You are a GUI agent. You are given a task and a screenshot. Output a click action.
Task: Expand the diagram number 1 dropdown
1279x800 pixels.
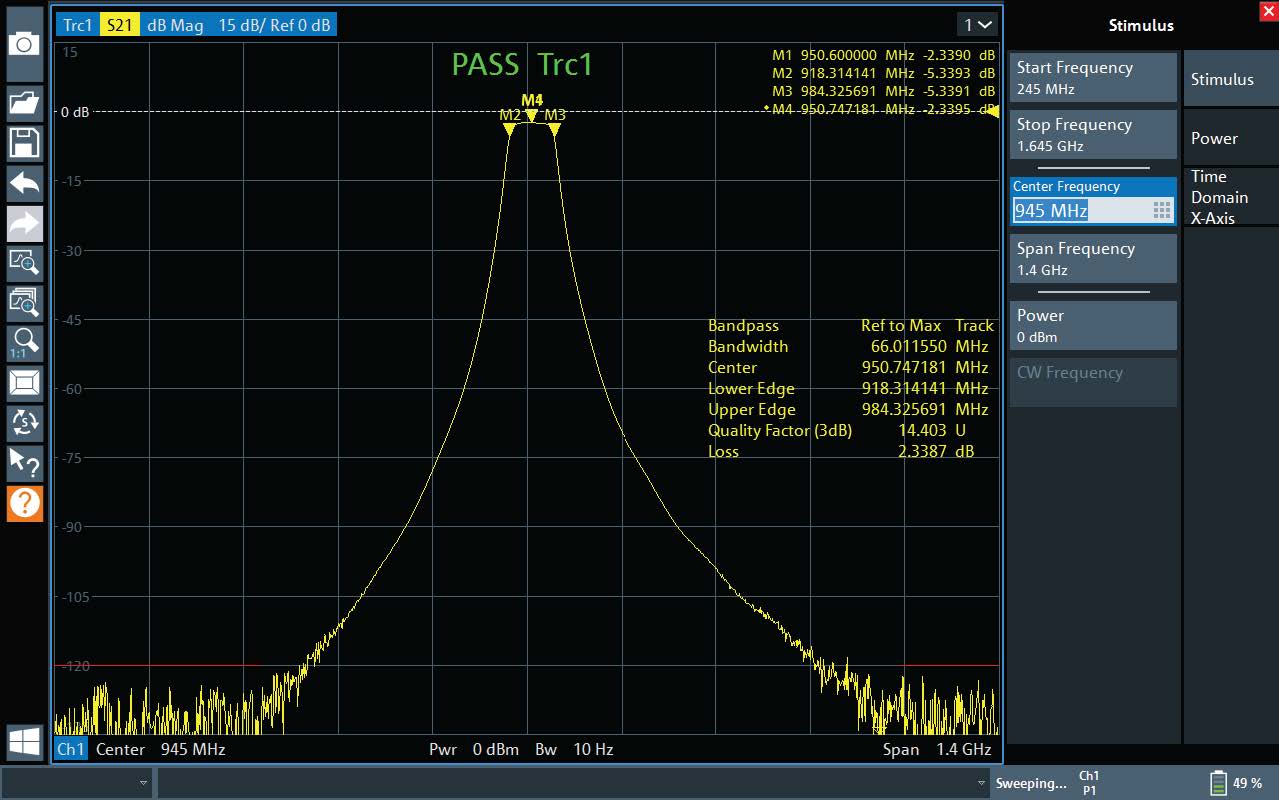point(977,25)
